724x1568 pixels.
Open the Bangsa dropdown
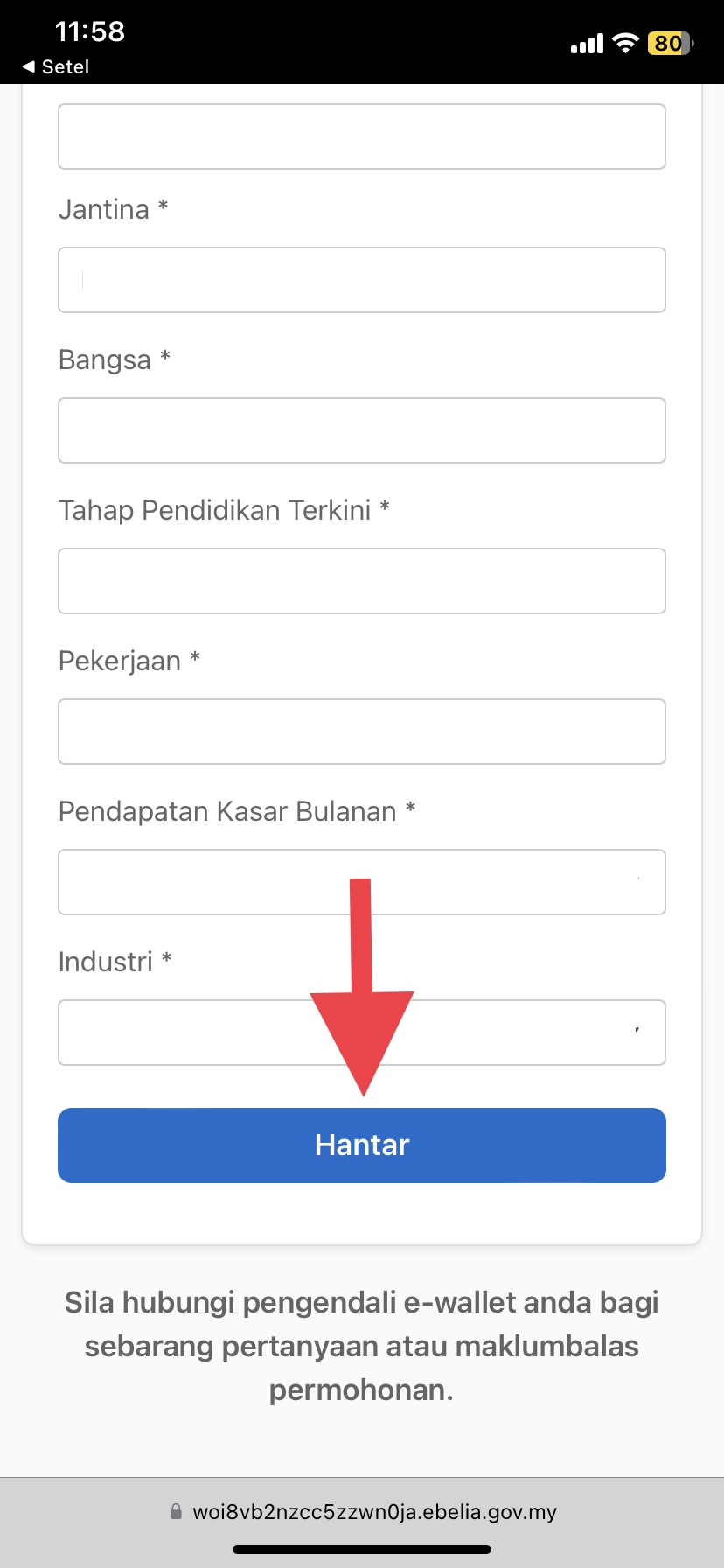[361, 430]
